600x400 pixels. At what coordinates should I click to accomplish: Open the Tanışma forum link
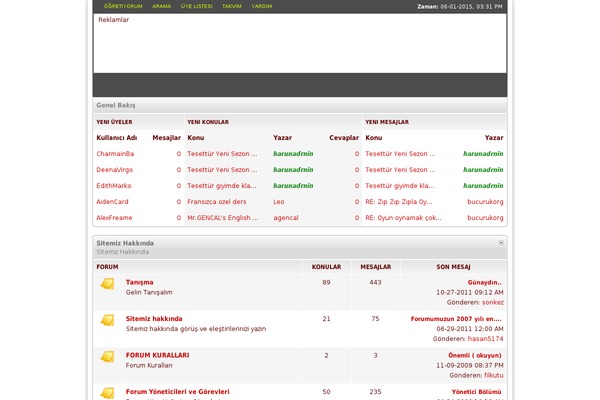tap(140, 282)
